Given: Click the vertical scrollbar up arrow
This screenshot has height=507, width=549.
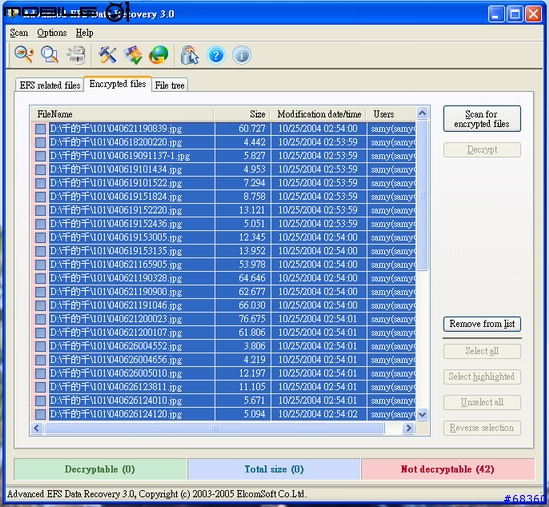Looking at the screenshot, I should coord(422,113).
